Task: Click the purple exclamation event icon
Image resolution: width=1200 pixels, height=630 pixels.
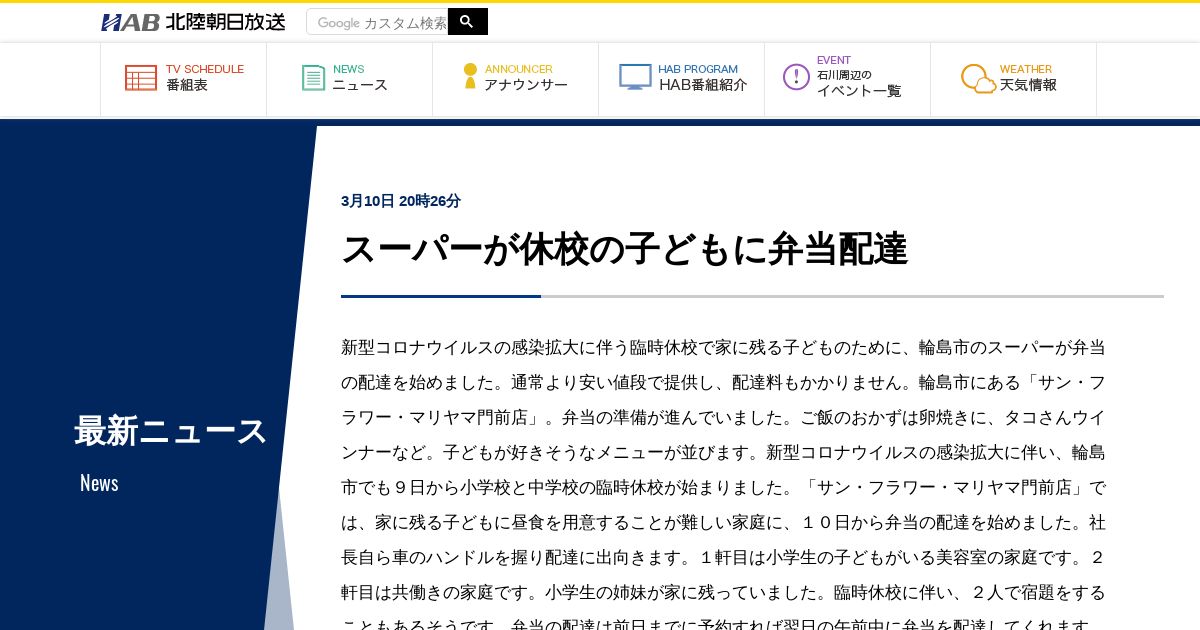Action: 796,77
